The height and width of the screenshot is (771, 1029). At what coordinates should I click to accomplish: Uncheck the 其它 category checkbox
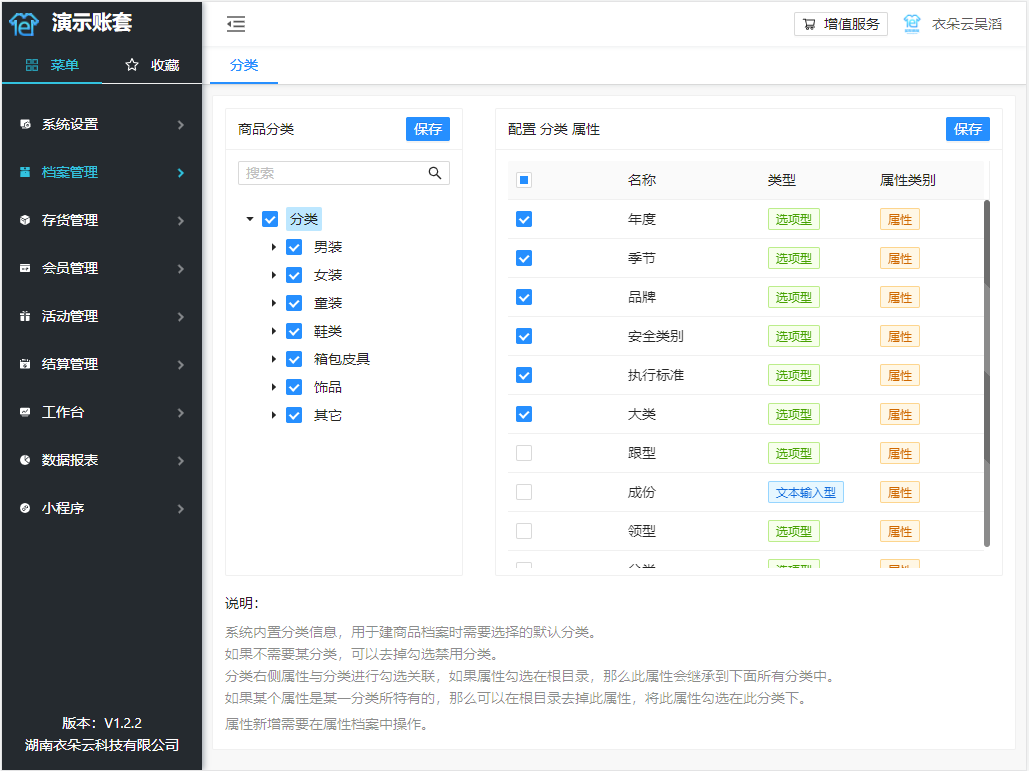pos(294,415)
